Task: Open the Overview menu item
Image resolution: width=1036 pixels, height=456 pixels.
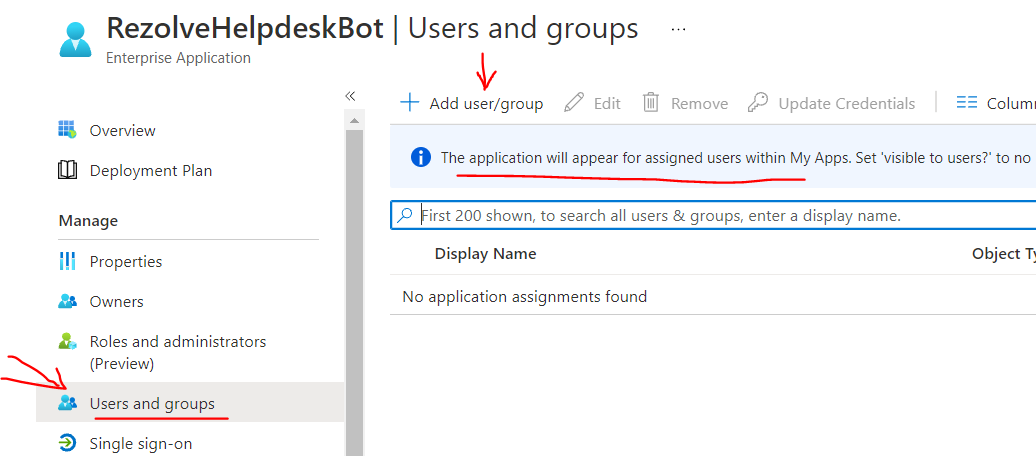Action: point(122,130)
